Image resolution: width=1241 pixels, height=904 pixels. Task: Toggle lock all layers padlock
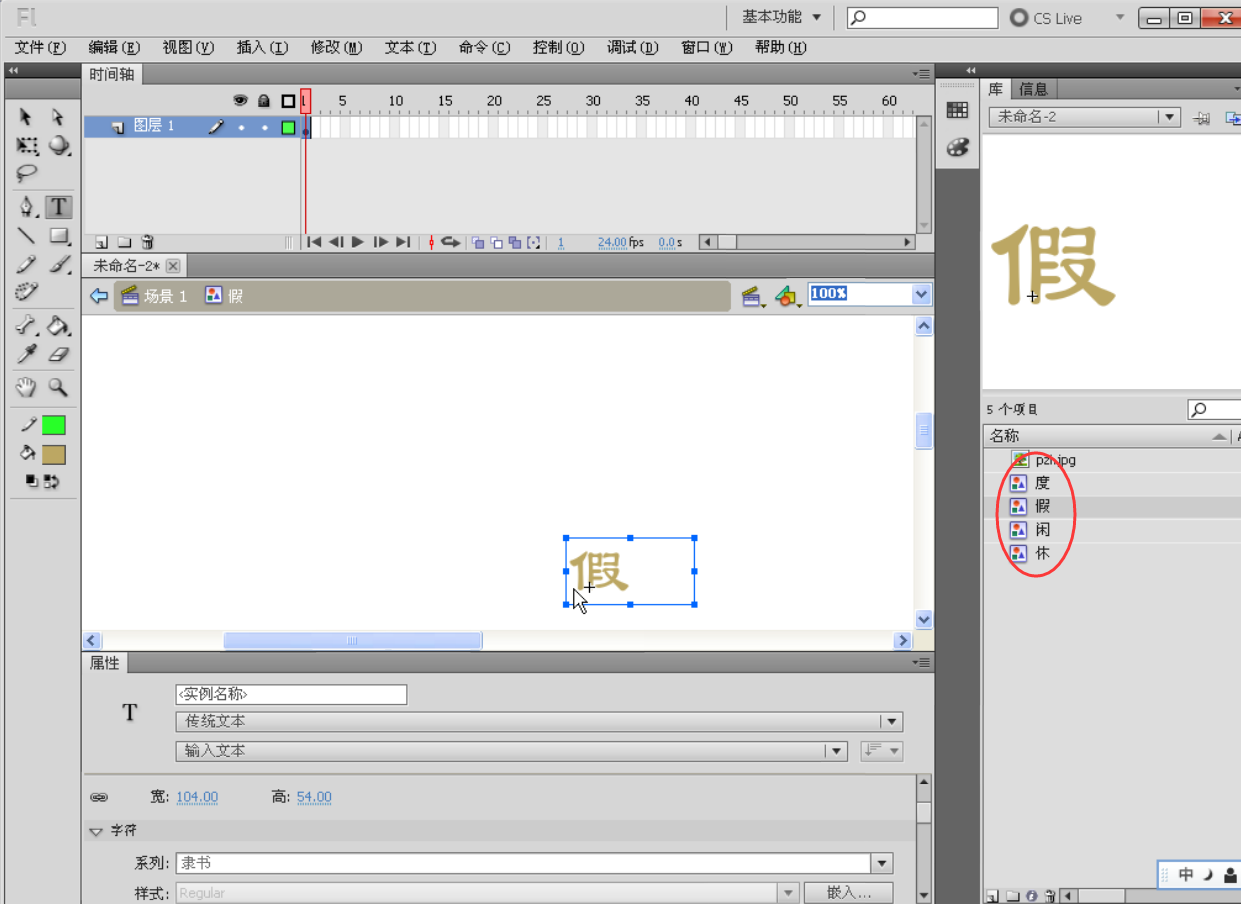click(264, 101)
